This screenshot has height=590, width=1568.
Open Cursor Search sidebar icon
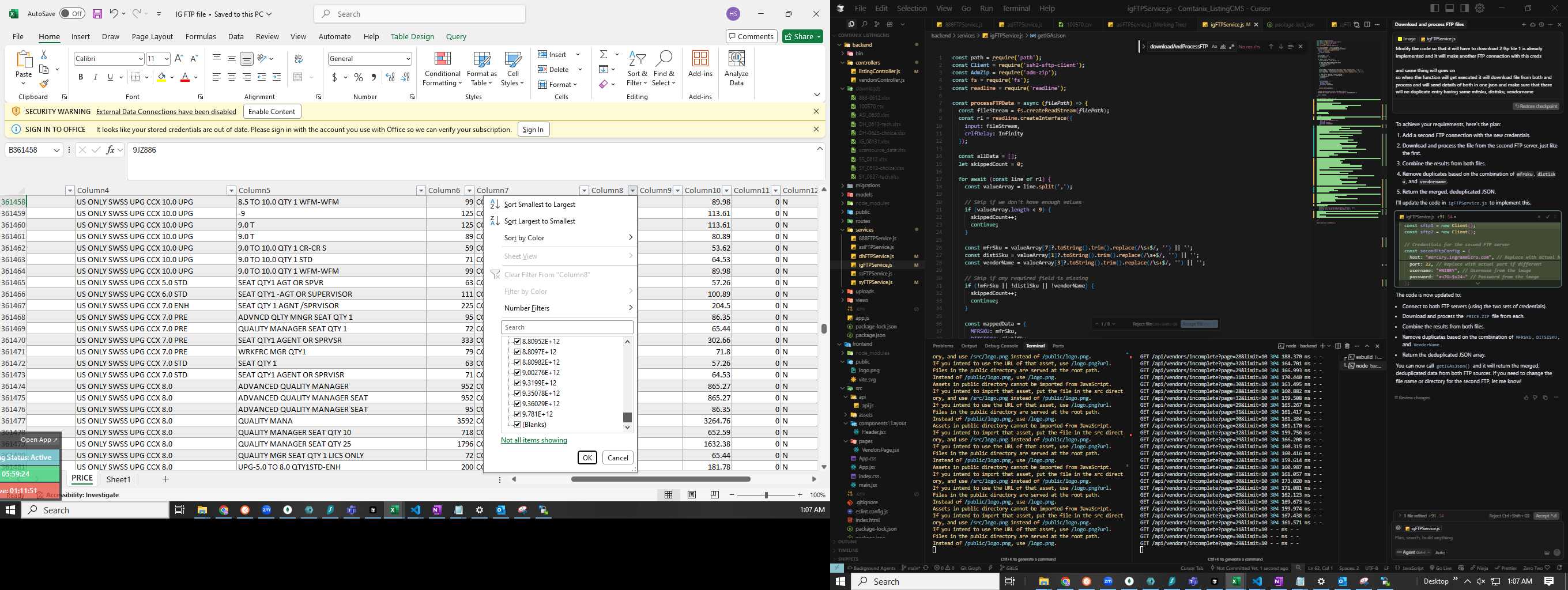click(864, 24)
